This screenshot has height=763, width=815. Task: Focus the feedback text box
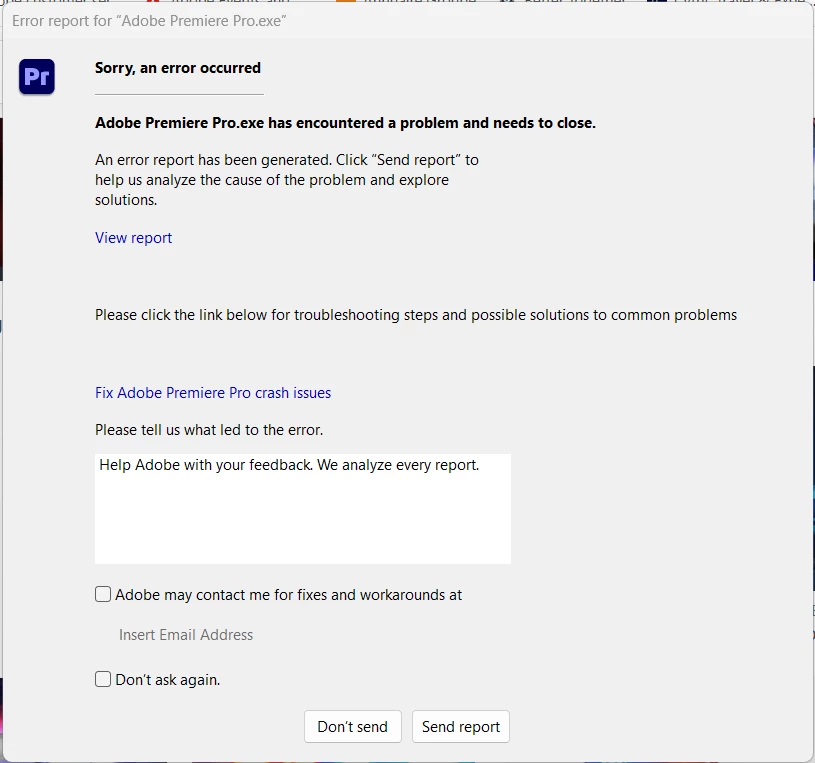click(303, 508)
